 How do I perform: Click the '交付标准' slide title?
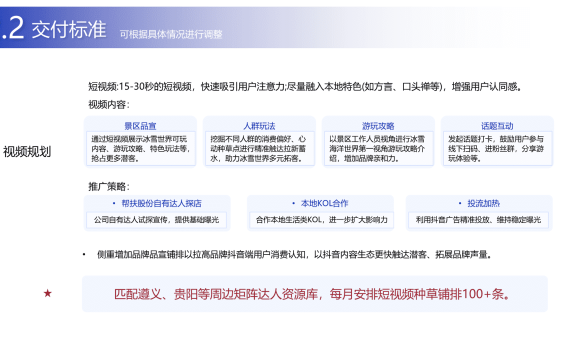[x=69, y=29]
